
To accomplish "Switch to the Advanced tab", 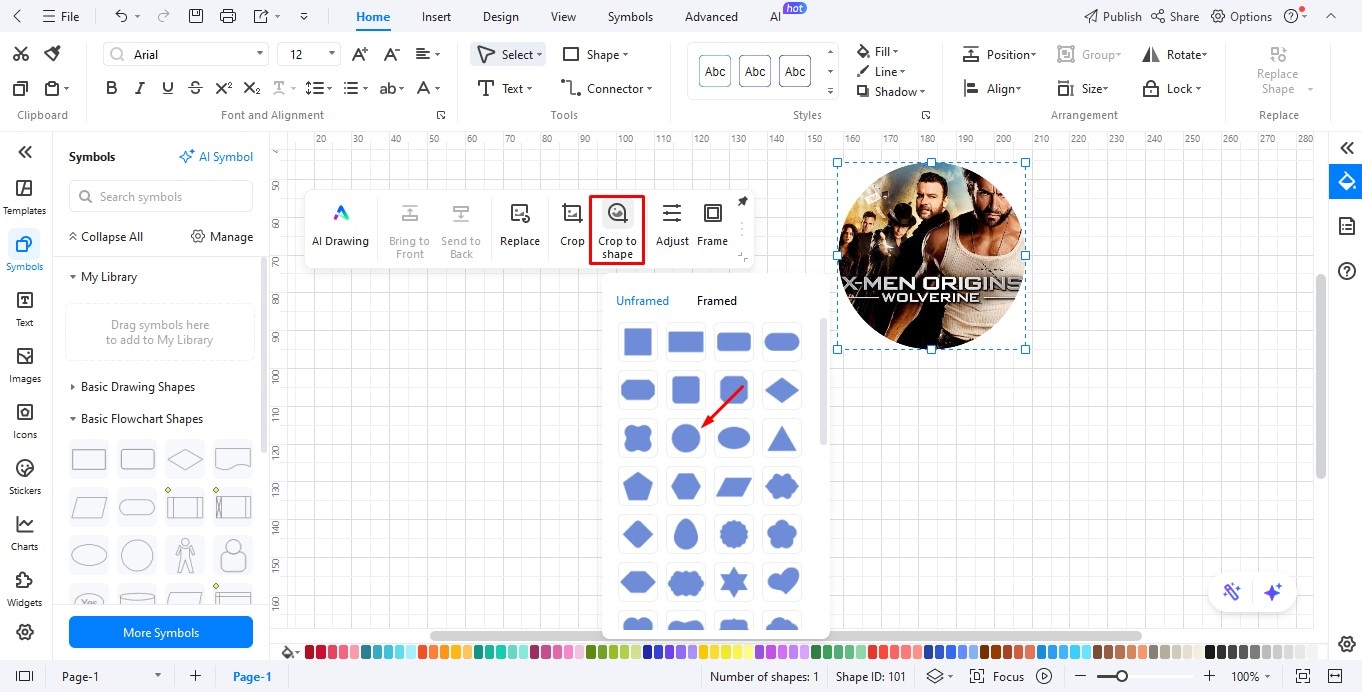I will [x=712, y=17].
